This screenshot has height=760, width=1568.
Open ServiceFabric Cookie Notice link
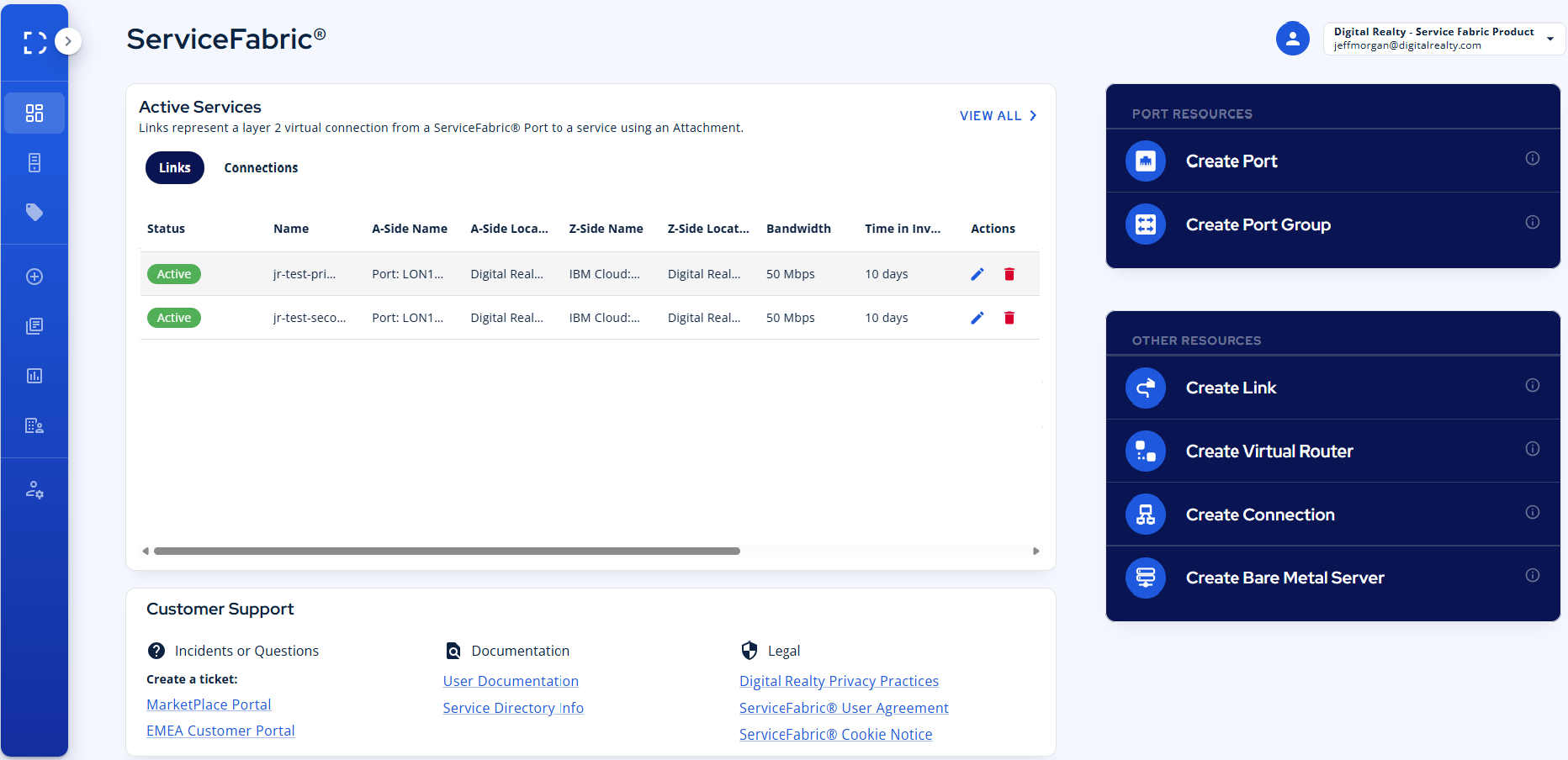835,734
